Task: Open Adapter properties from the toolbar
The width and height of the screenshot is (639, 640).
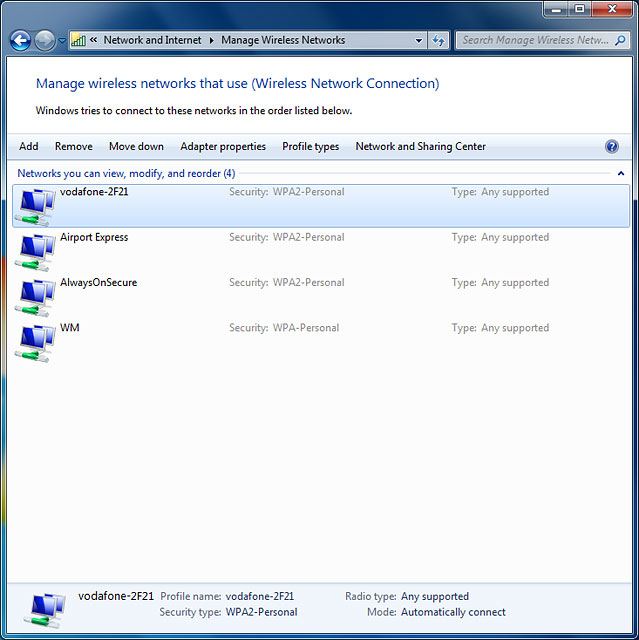Action: tap(223, 146)
